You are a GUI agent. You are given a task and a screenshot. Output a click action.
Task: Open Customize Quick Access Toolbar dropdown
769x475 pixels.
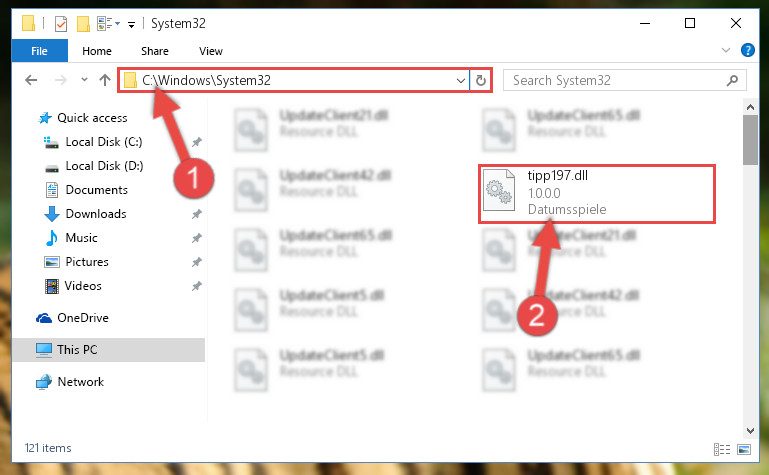click(x=131, y=24)
